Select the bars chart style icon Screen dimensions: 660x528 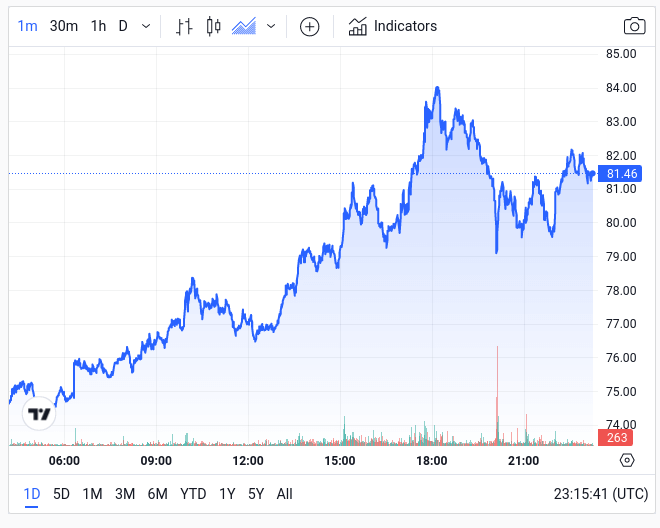pos(183,27)
